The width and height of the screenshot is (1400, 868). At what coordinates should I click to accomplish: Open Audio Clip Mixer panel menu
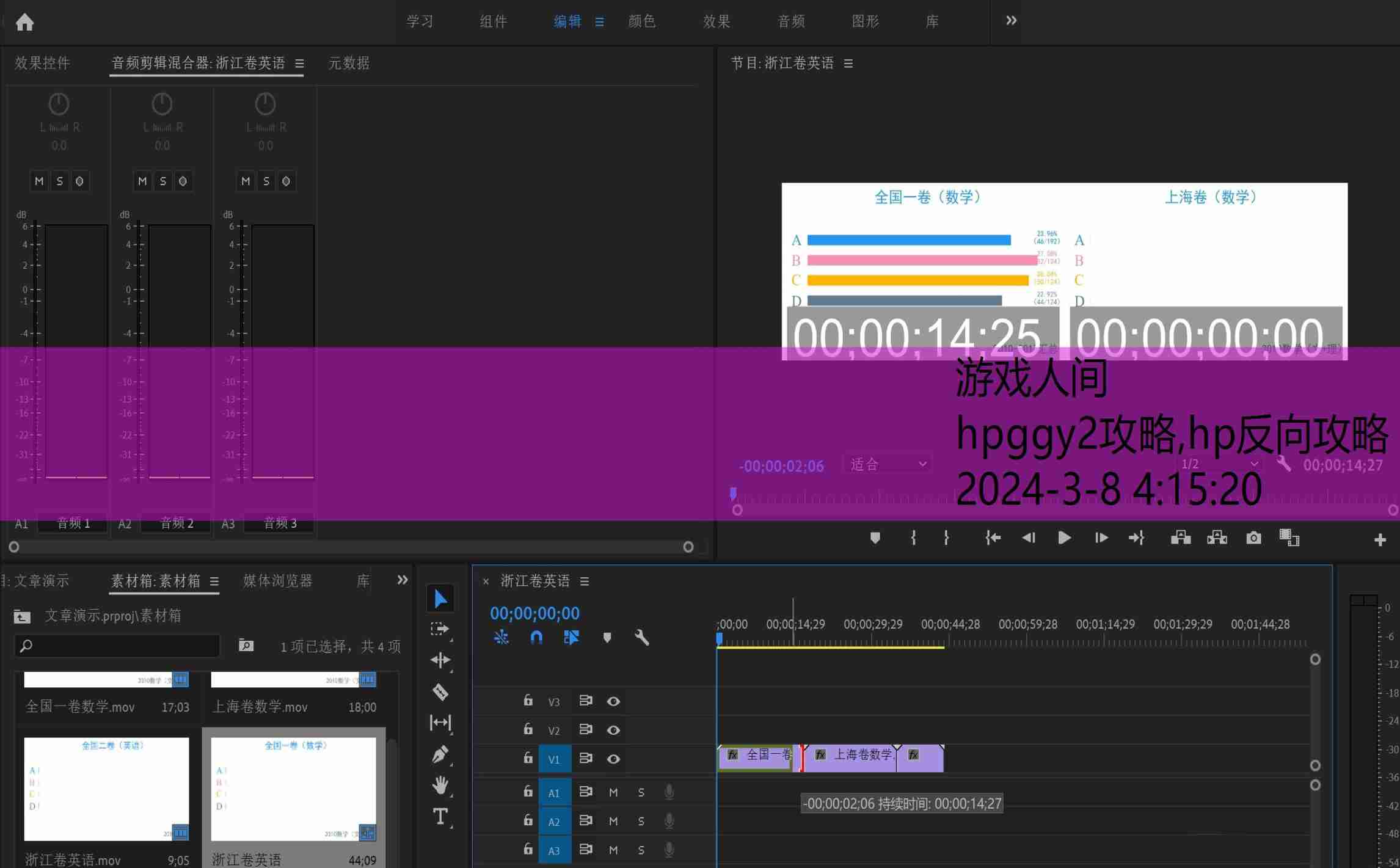point(299,64)
